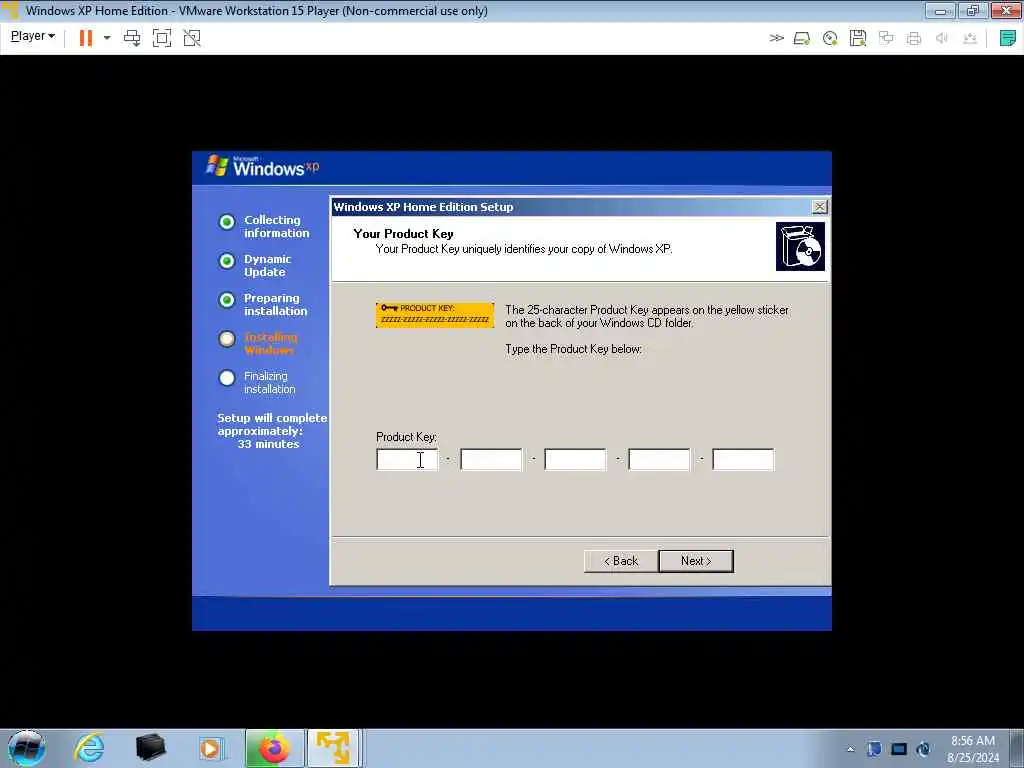The width and height of the screenshot is (1024, 768).
Task: Open Windows Media Player from taskbar
Action: coord(211,748)
